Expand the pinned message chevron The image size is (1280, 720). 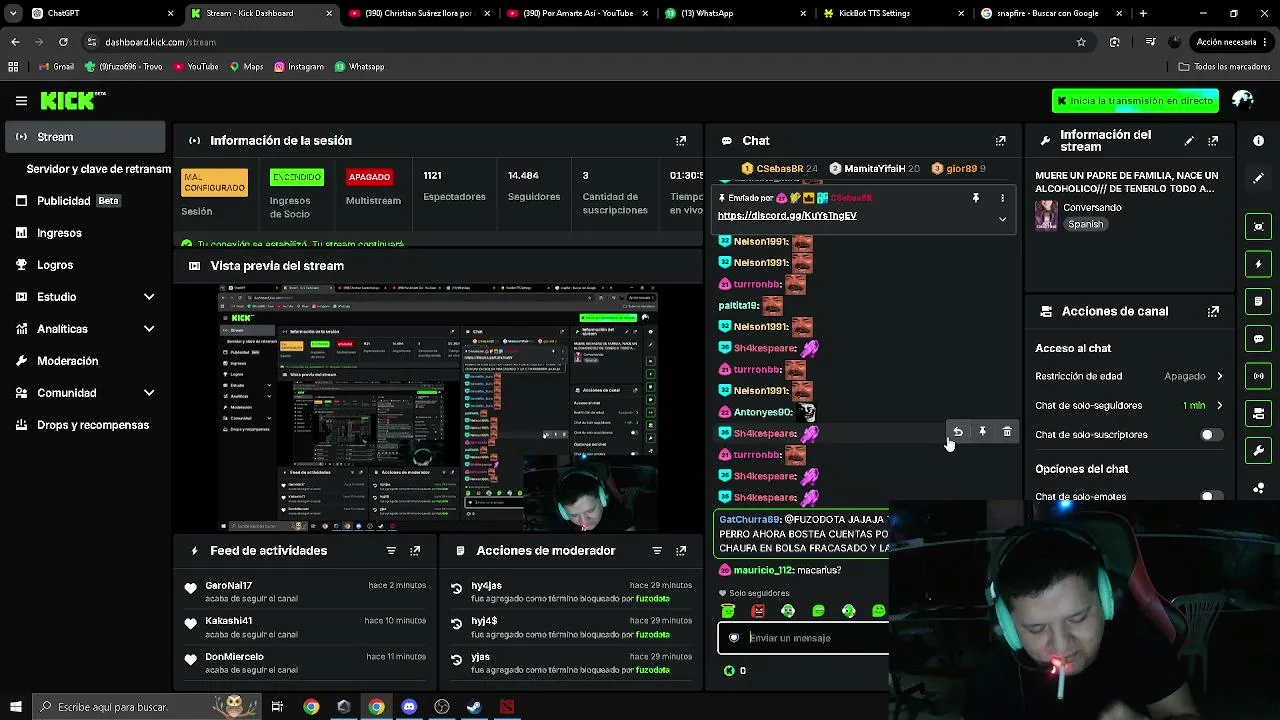click(1002, 219)
